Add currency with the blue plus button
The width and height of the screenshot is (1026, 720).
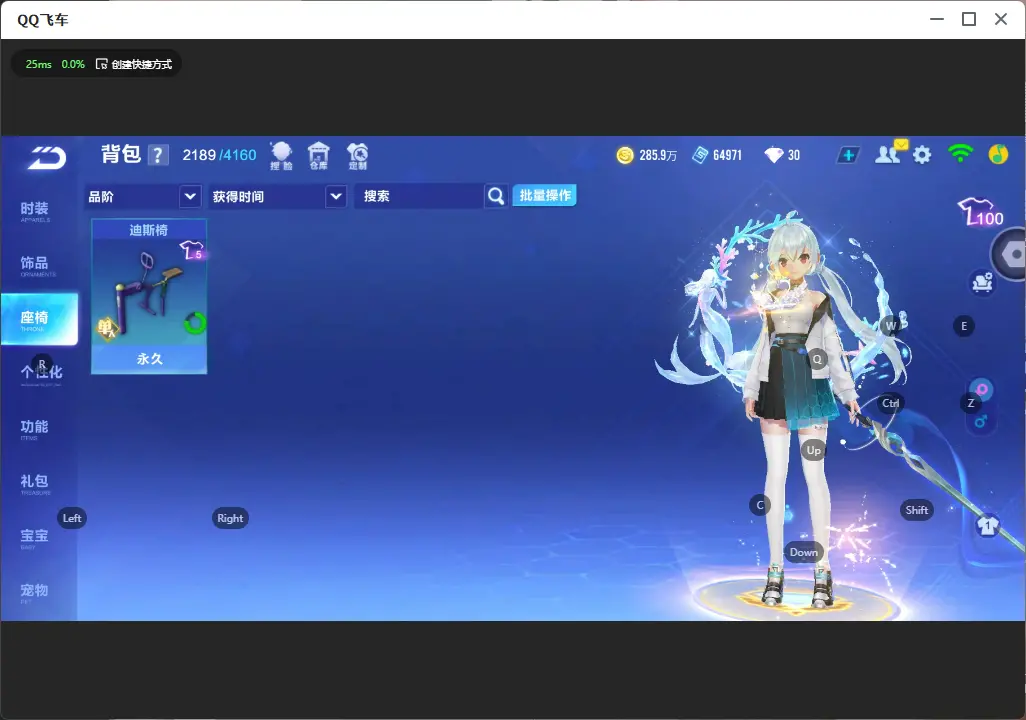[x=848, y=155]
